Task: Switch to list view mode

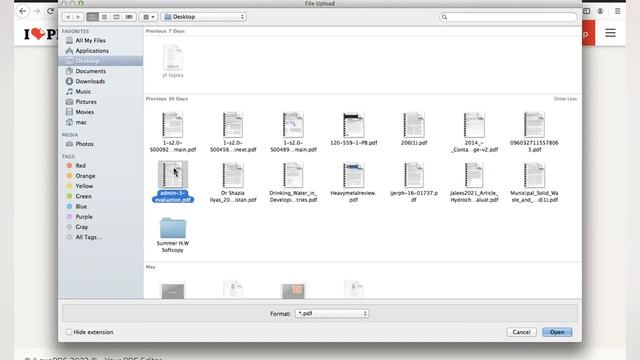Action: 104,17
